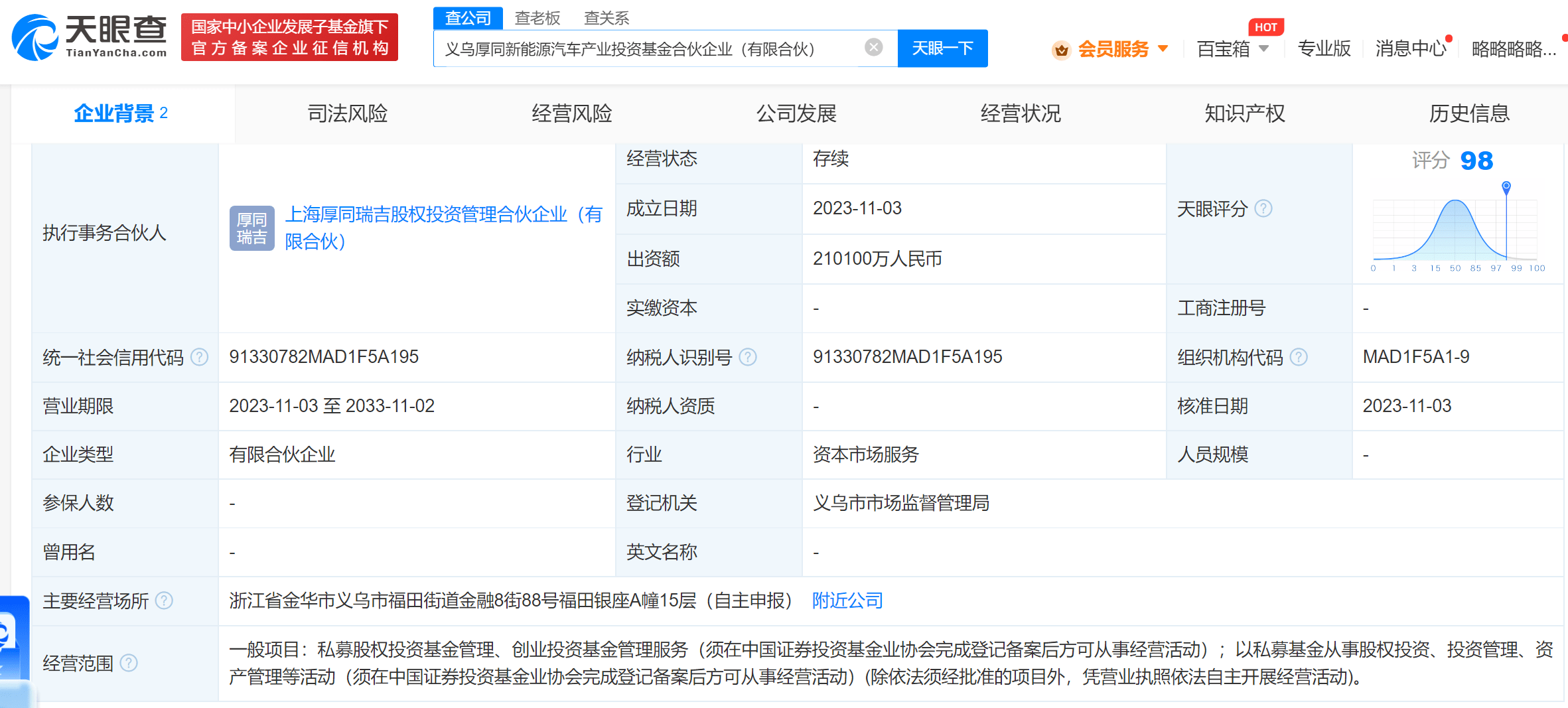This screenshot has height=708, width=1568.
Task: Click the score marker on rating chart
Action: [x=1506, y=186]
